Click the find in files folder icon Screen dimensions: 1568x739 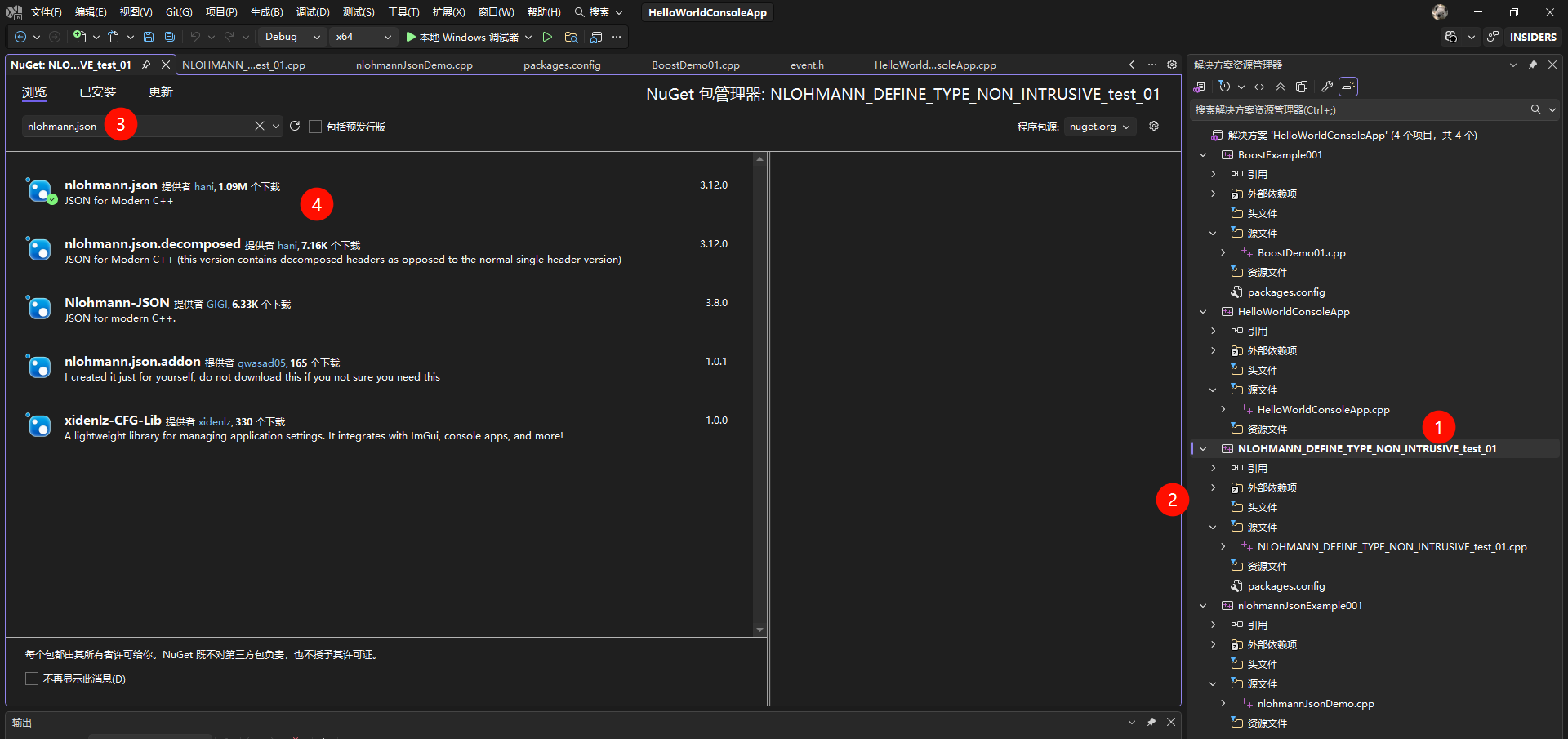pyautogui.click(x=571, y=37)
